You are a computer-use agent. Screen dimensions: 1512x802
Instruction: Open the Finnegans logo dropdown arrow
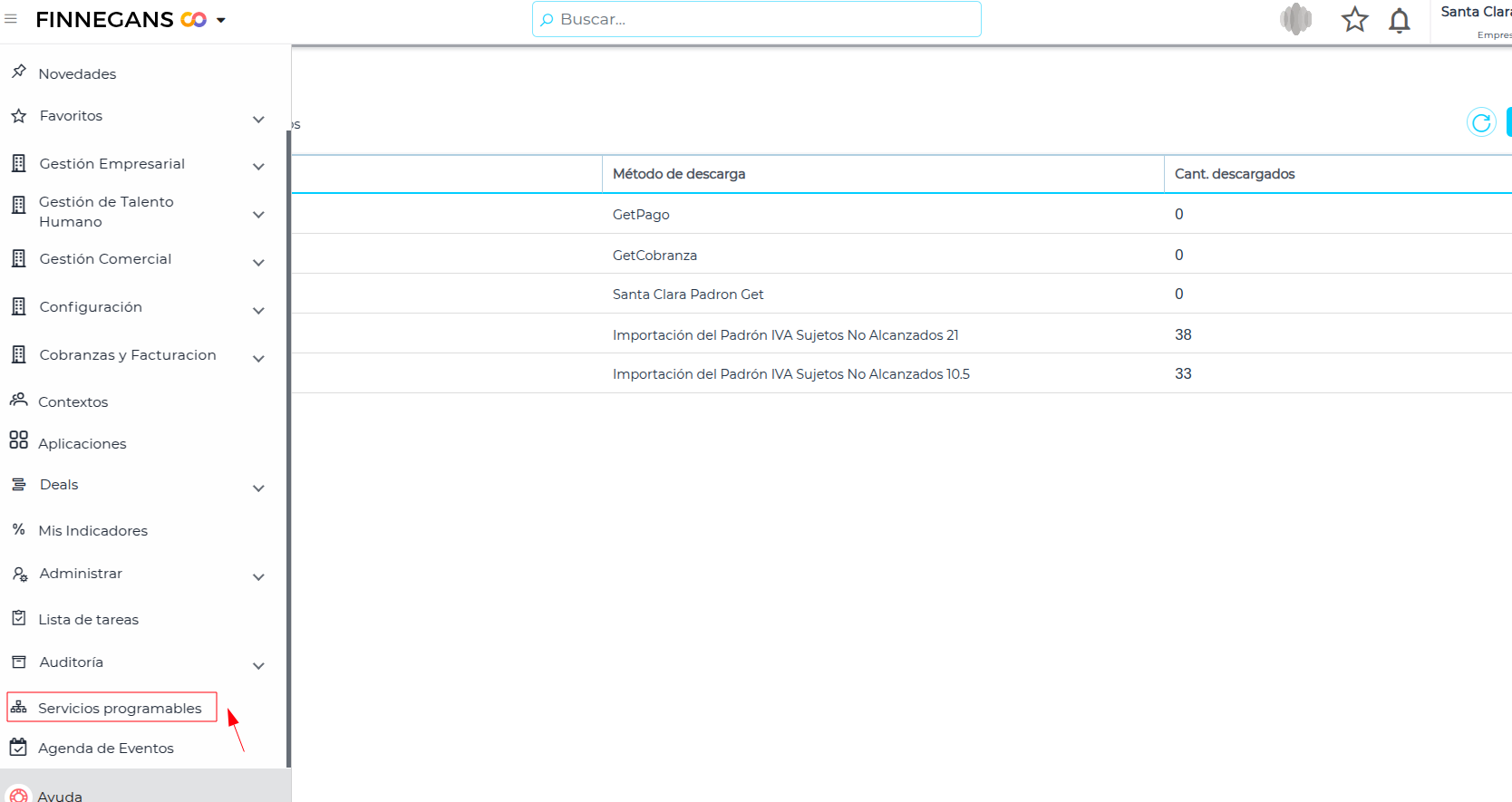click(x=220, y=20)
